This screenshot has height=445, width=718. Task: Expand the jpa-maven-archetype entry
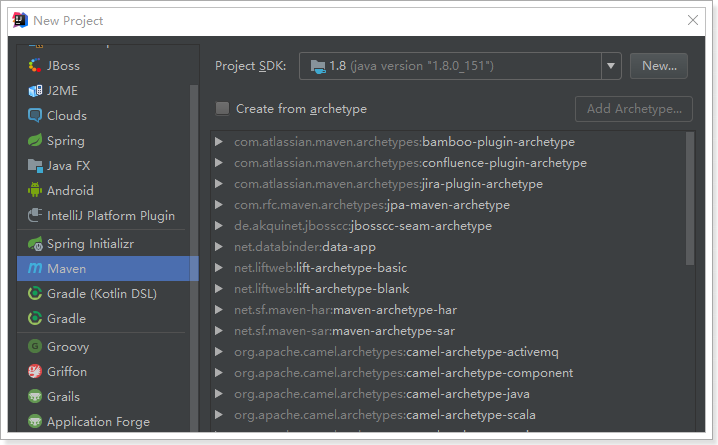click(219, 205)
